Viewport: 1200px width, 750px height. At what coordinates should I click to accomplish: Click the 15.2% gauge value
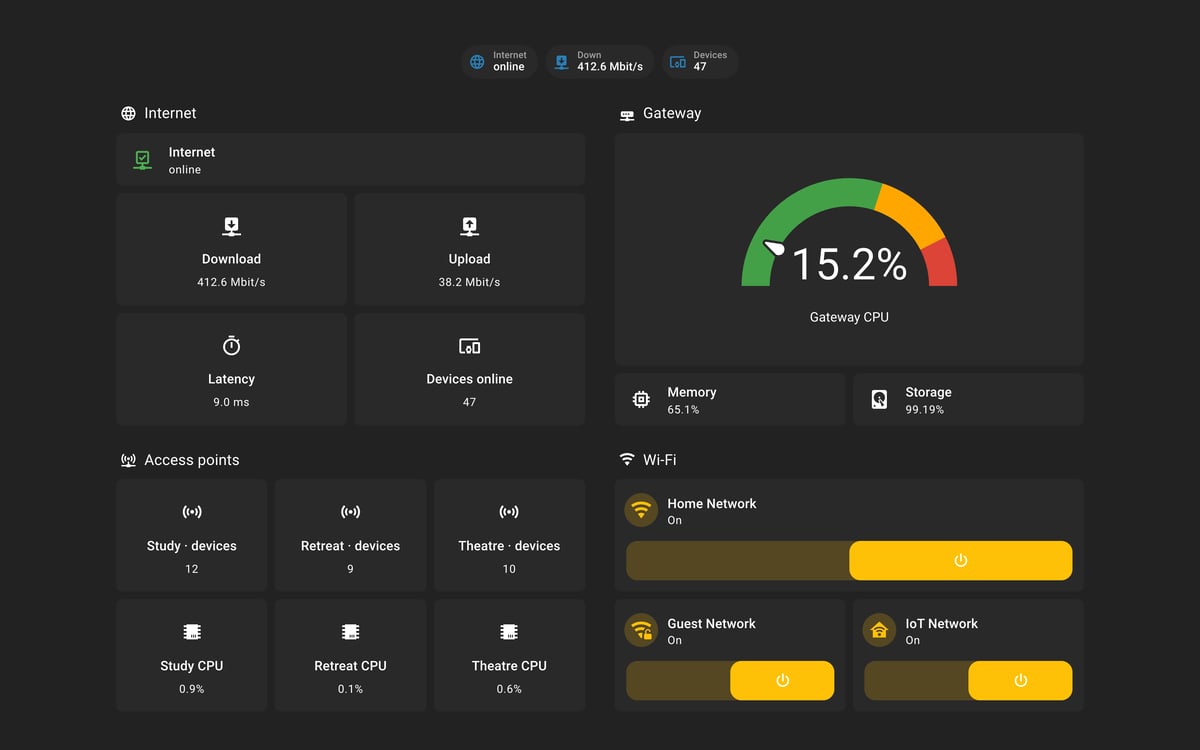pos(849,264)
